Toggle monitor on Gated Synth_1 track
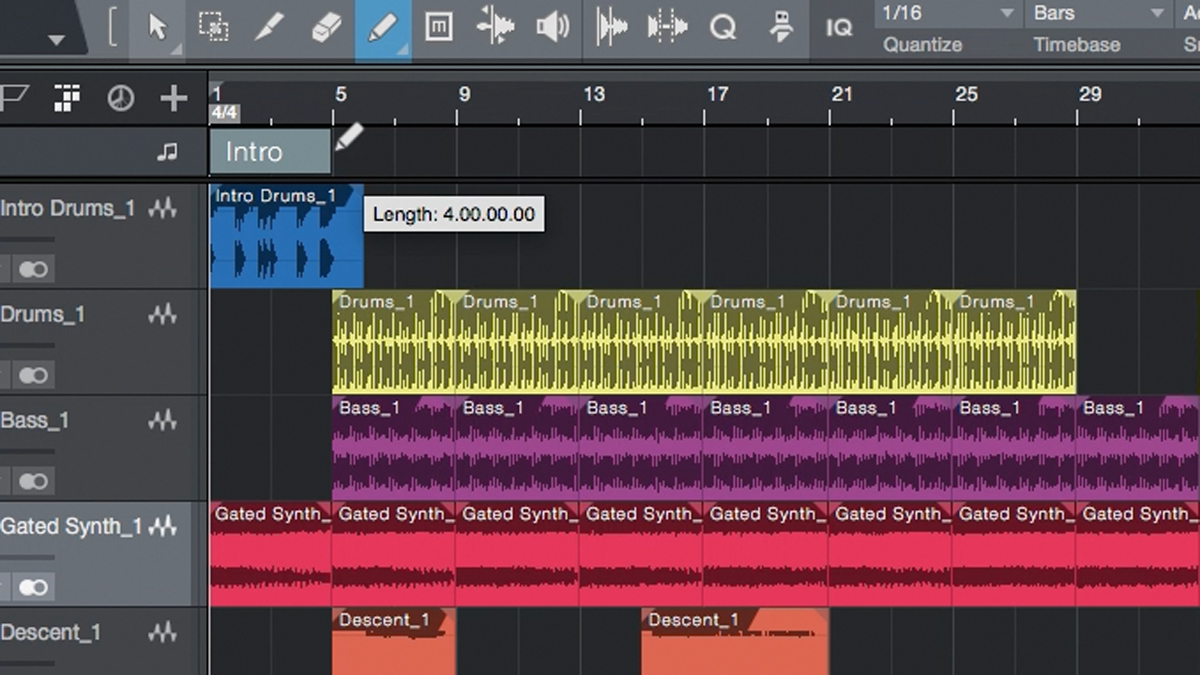1200x675 pixels. (34, 587)
